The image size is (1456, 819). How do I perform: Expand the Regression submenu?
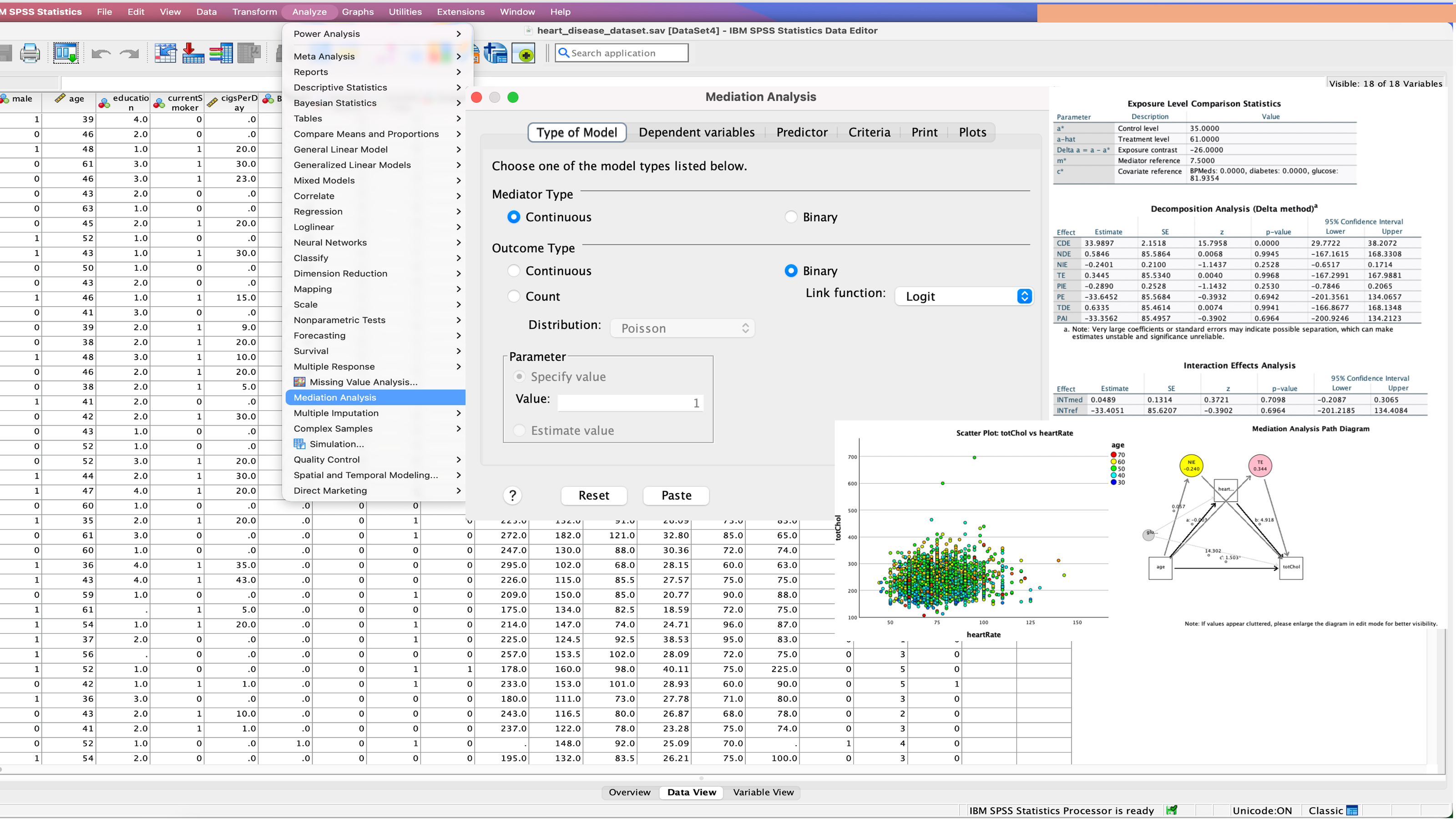coord(377,212)
